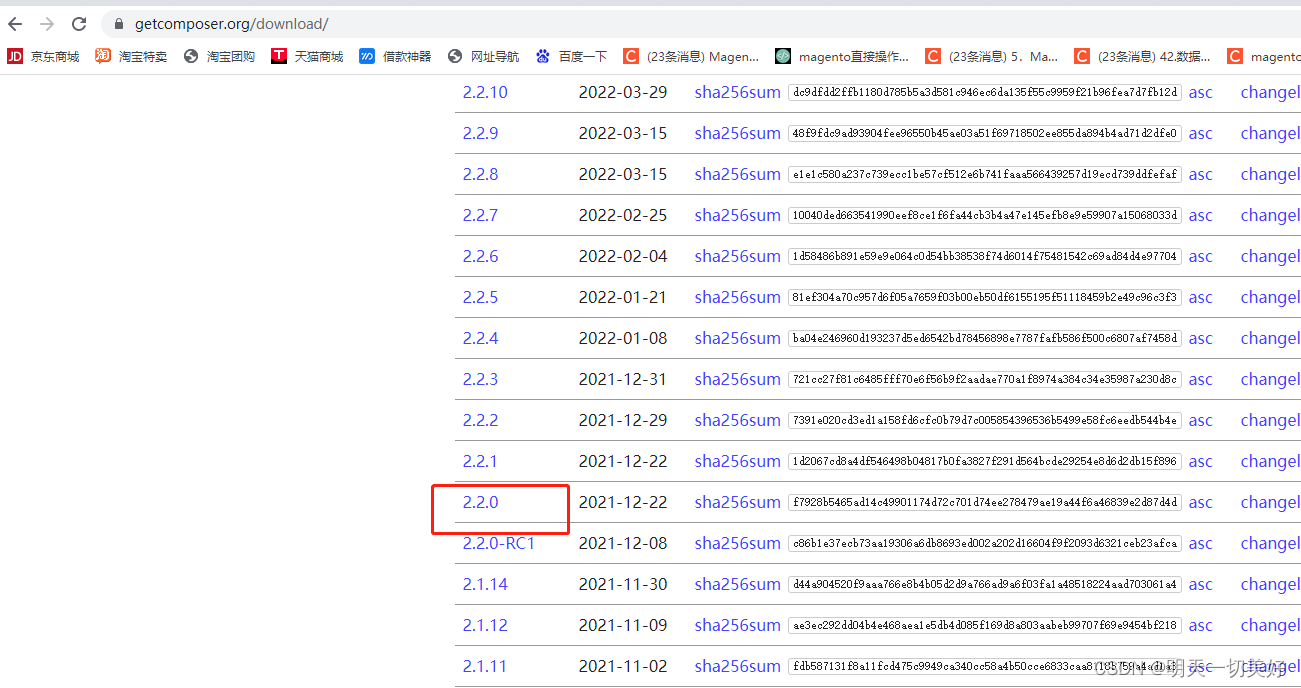This screenshot has width=1301, height=688.
Task: Reload the page with the refresh icon
Action: 79,24
